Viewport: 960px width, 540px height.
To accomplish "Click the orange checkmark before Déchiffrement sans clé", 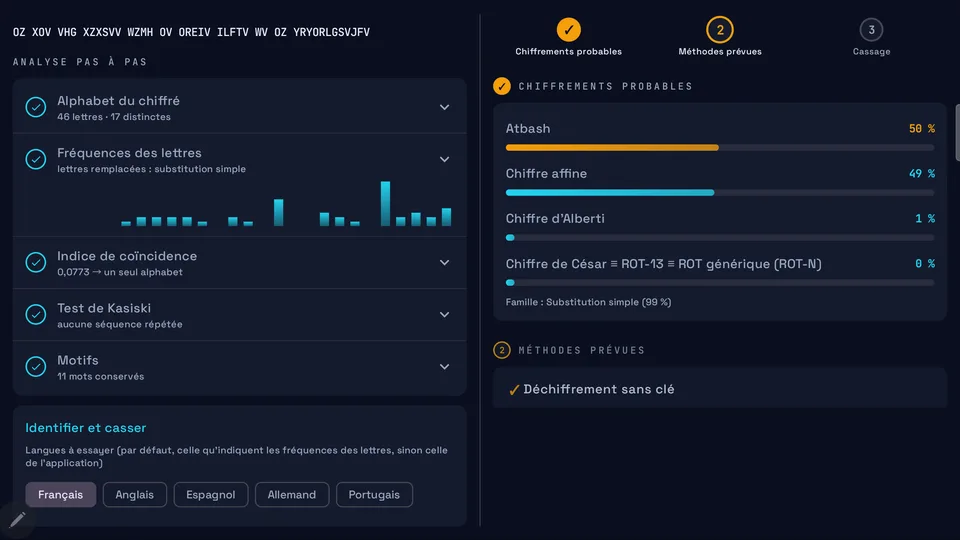I will [x=514, y=389].
